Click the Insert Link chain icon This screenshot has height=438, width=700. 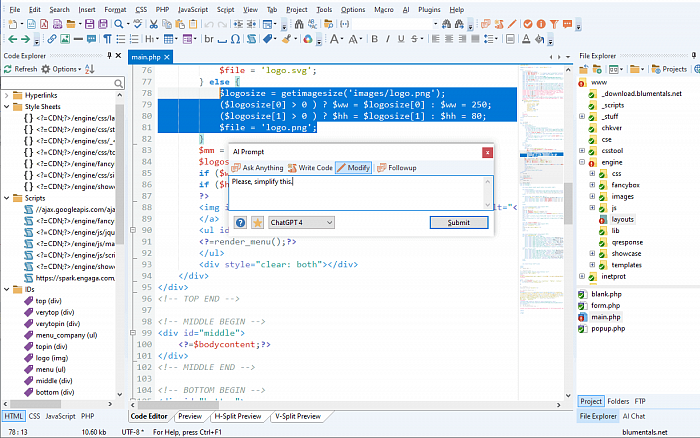coord(51,39)
